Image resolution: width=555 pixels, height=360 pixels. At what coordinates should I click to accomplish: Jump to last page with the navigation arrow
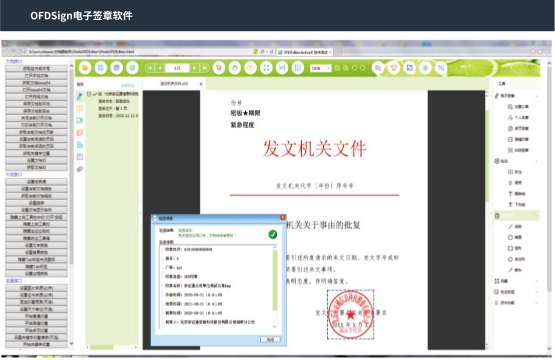click(205, 68)
